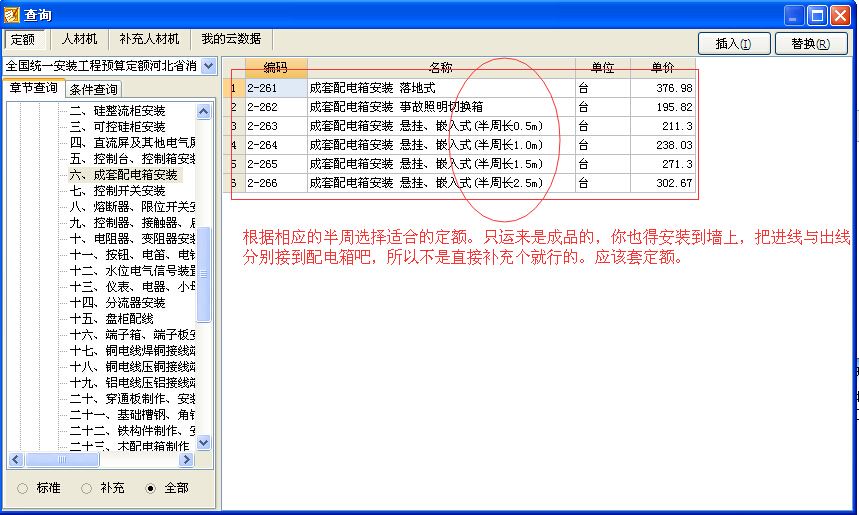Minimize the 查询 window
Image resolution: width=859 pixels, height=515 pixels.
tap(793, 15)
